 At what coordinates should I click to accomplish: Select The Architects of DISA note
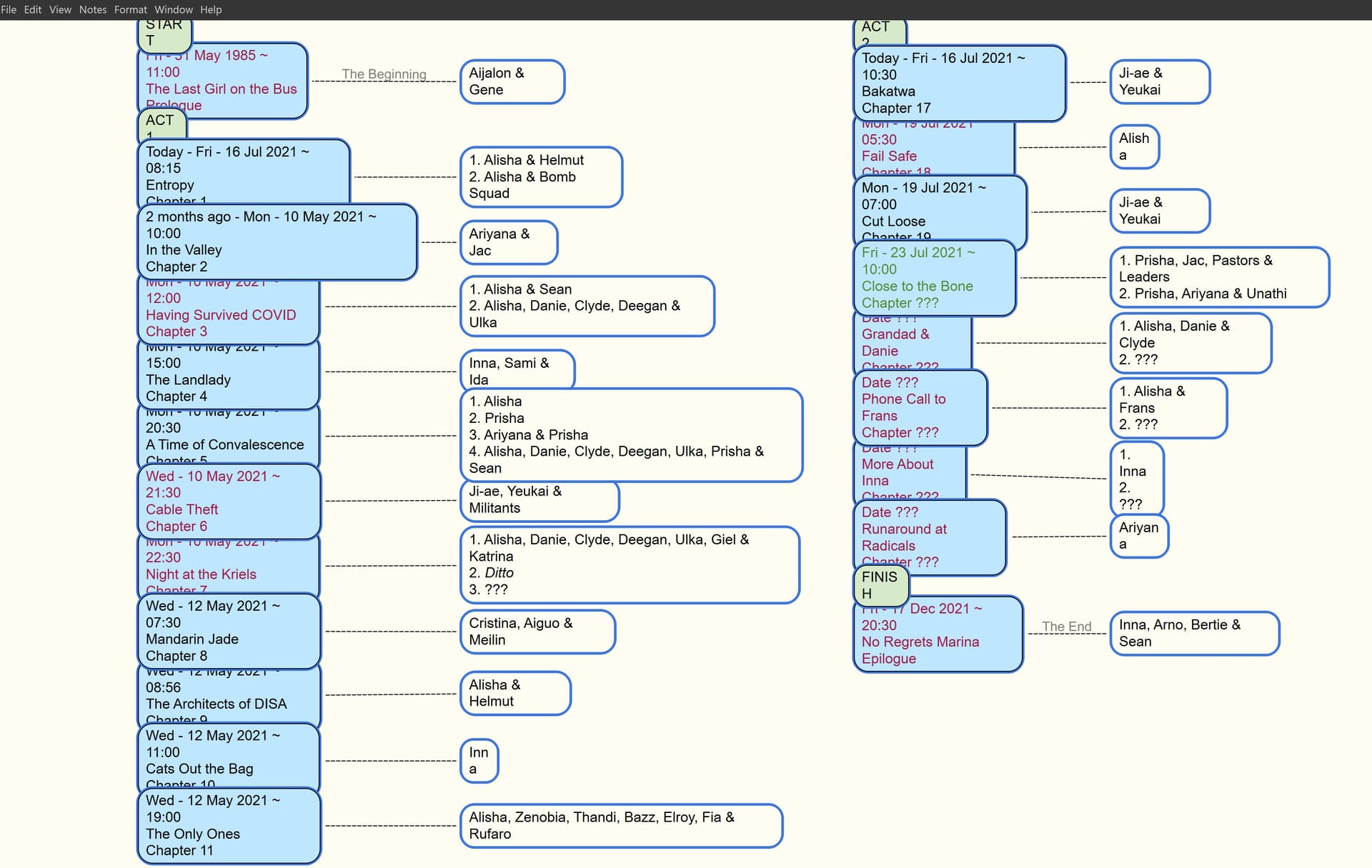229,696
